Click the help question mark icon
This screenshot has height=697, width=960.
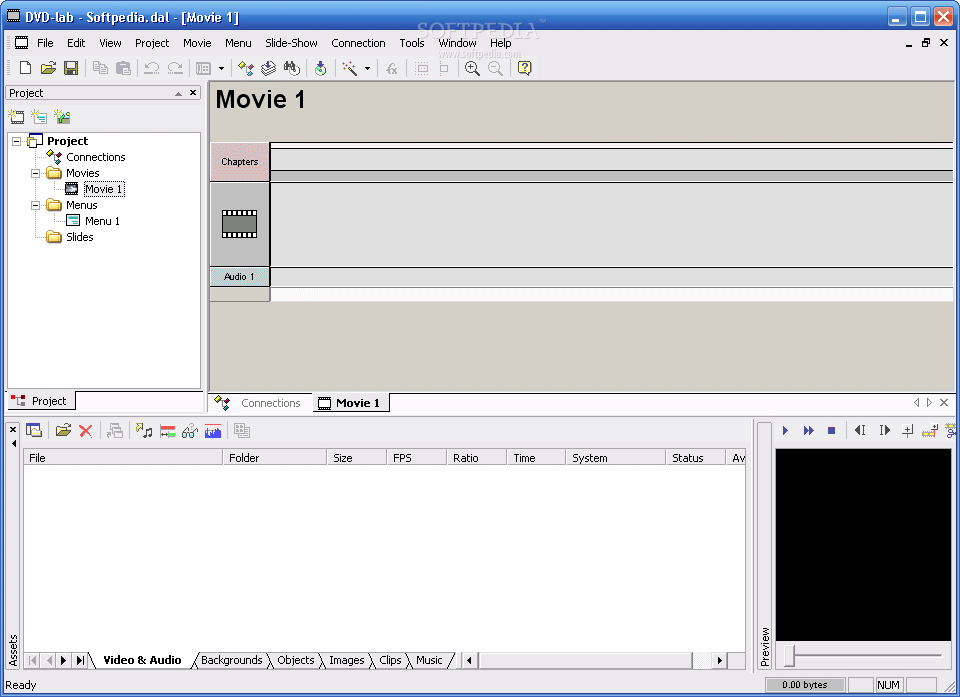(525, 68)
